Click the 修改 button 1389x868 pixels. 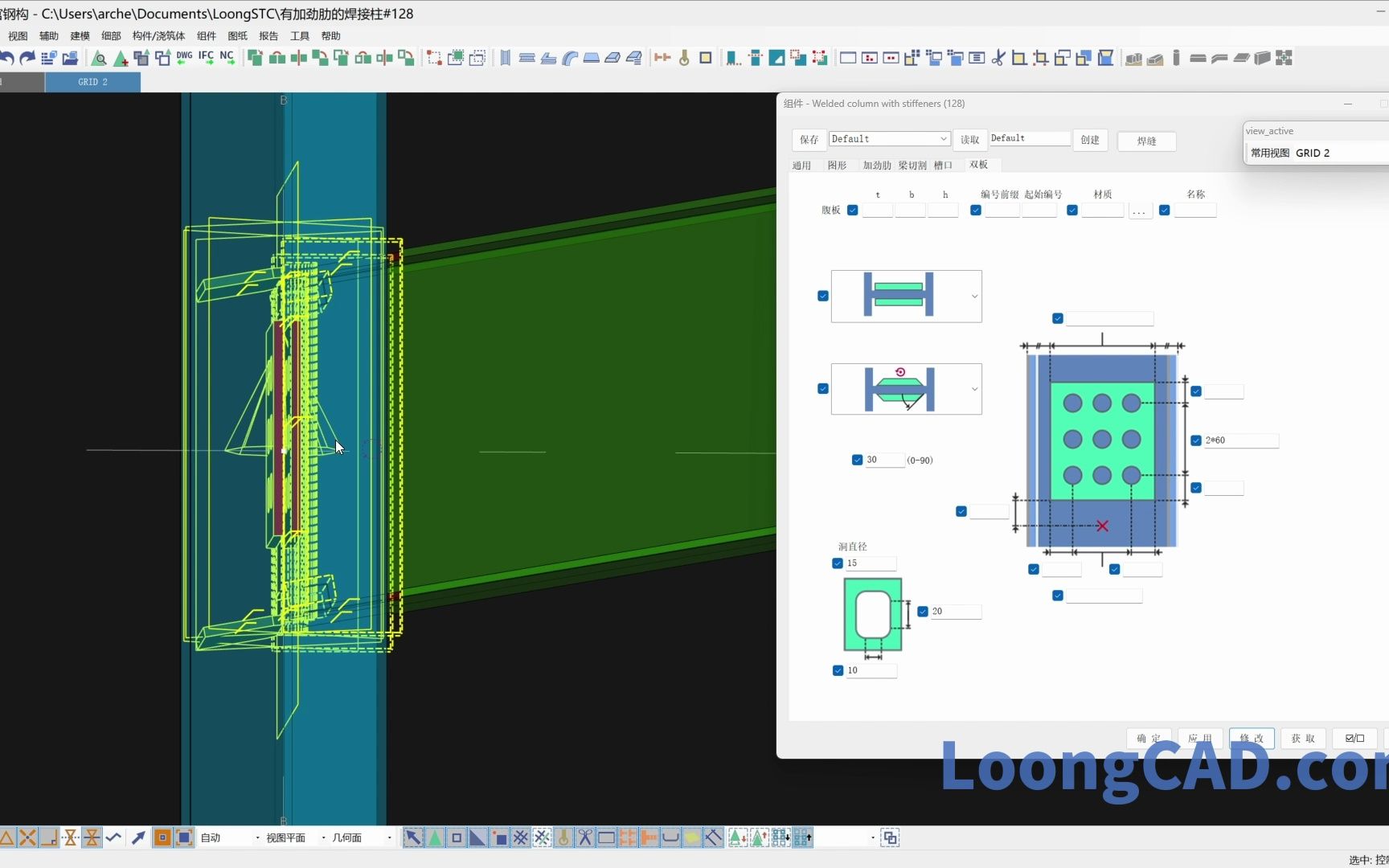1252,739
